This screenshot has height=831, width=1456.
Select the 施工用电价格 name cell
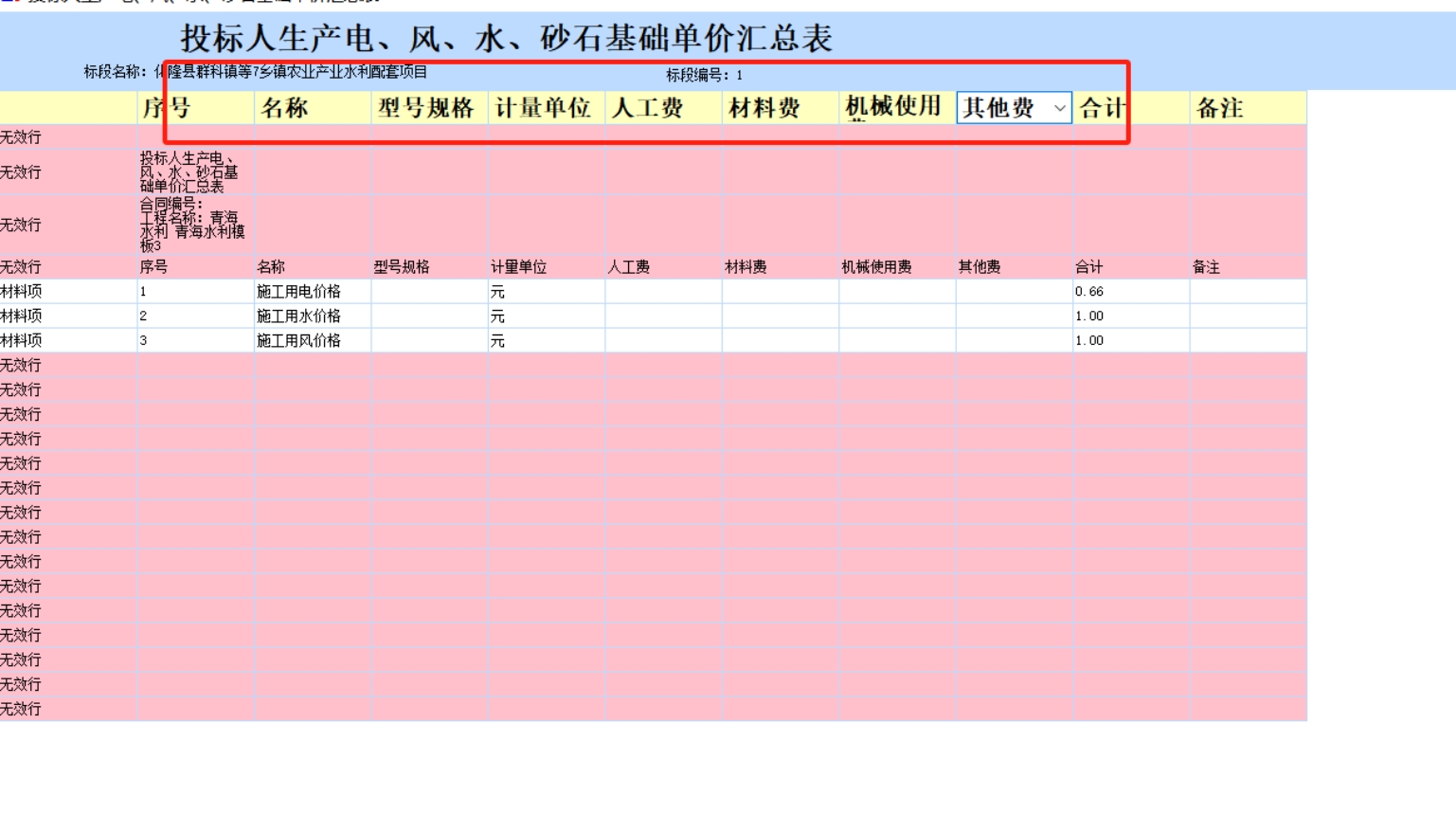point(312,292)
